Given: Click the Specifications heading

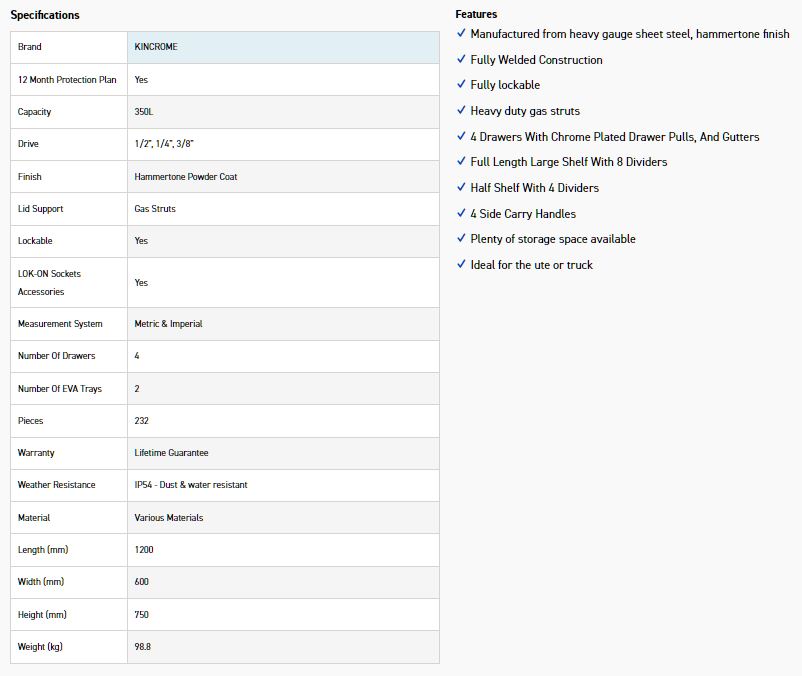Looking at the screenshot, I should coord(45,15).
